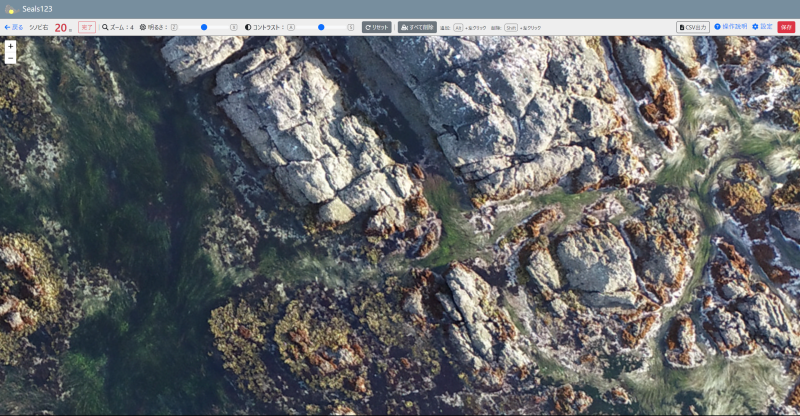Click the brightness increase key box

[x=234, y=28]
